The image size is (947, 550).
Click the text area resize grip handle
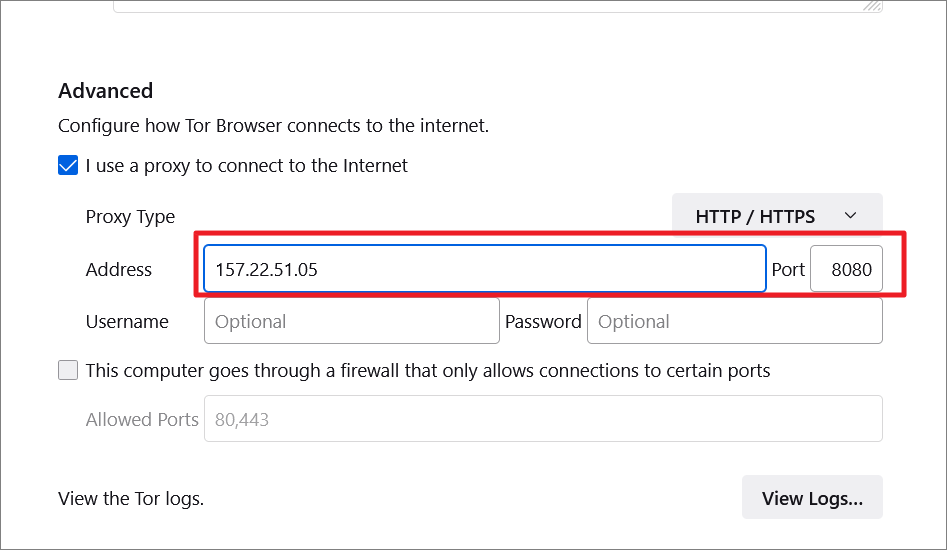coord(872,6)
